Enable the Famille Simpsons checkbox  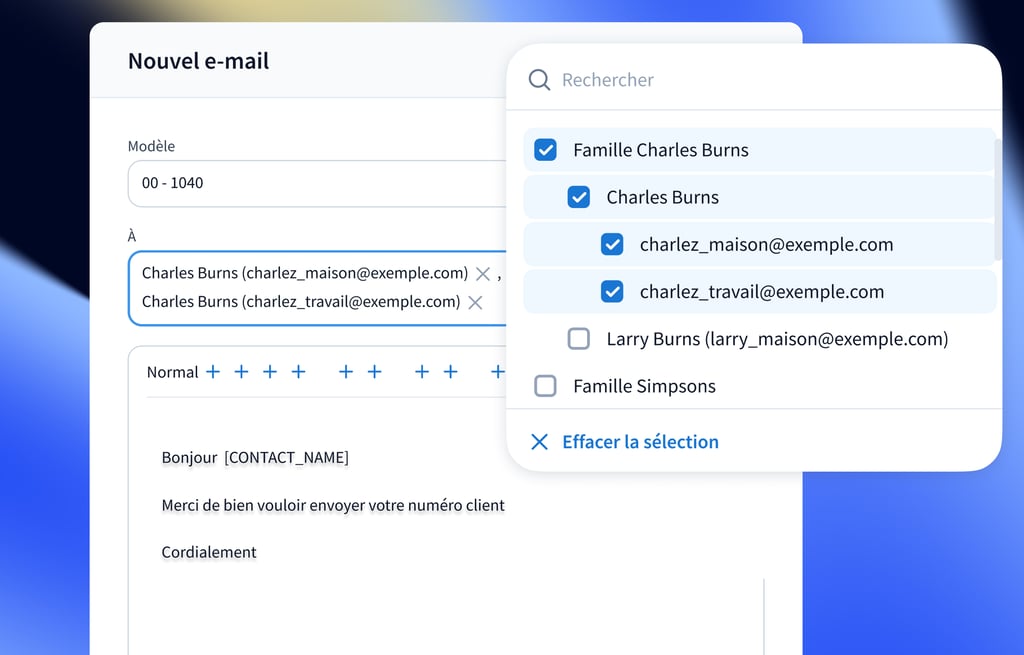tap(545, 386)
